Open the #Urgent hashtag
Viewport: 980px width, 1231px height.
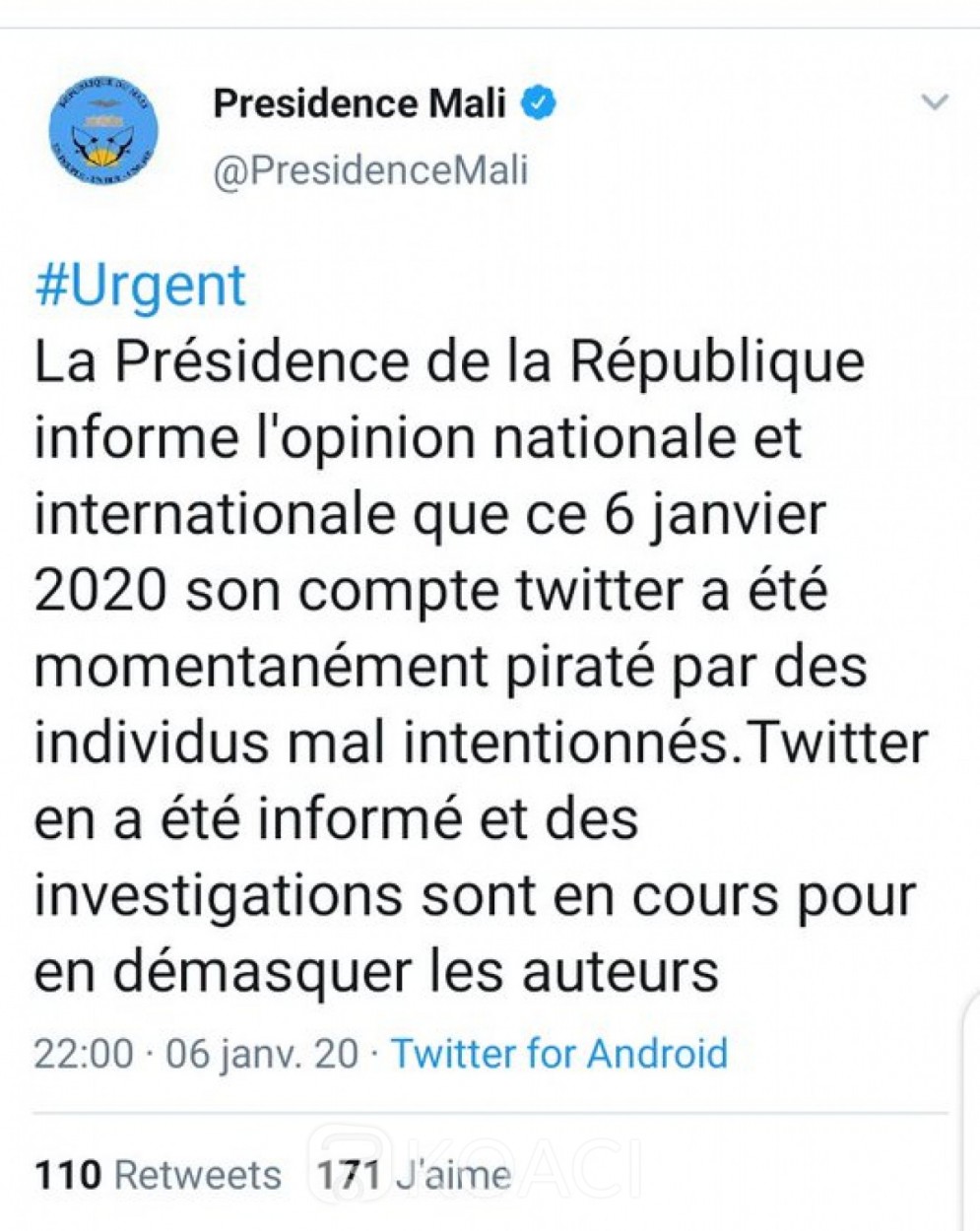click(140, 286)
